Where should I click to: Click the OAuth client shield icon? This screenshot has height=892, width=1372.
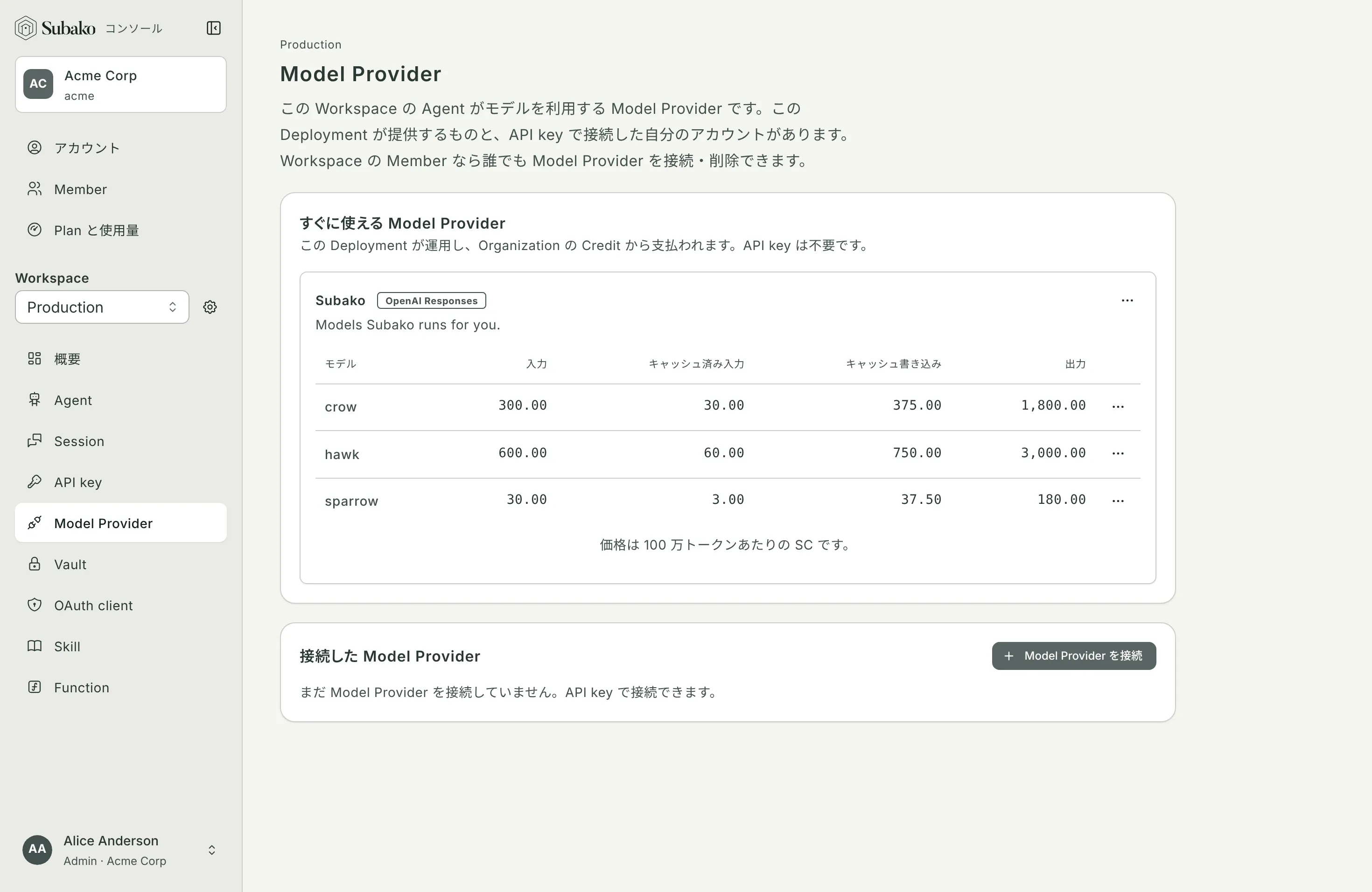[35, 605]
